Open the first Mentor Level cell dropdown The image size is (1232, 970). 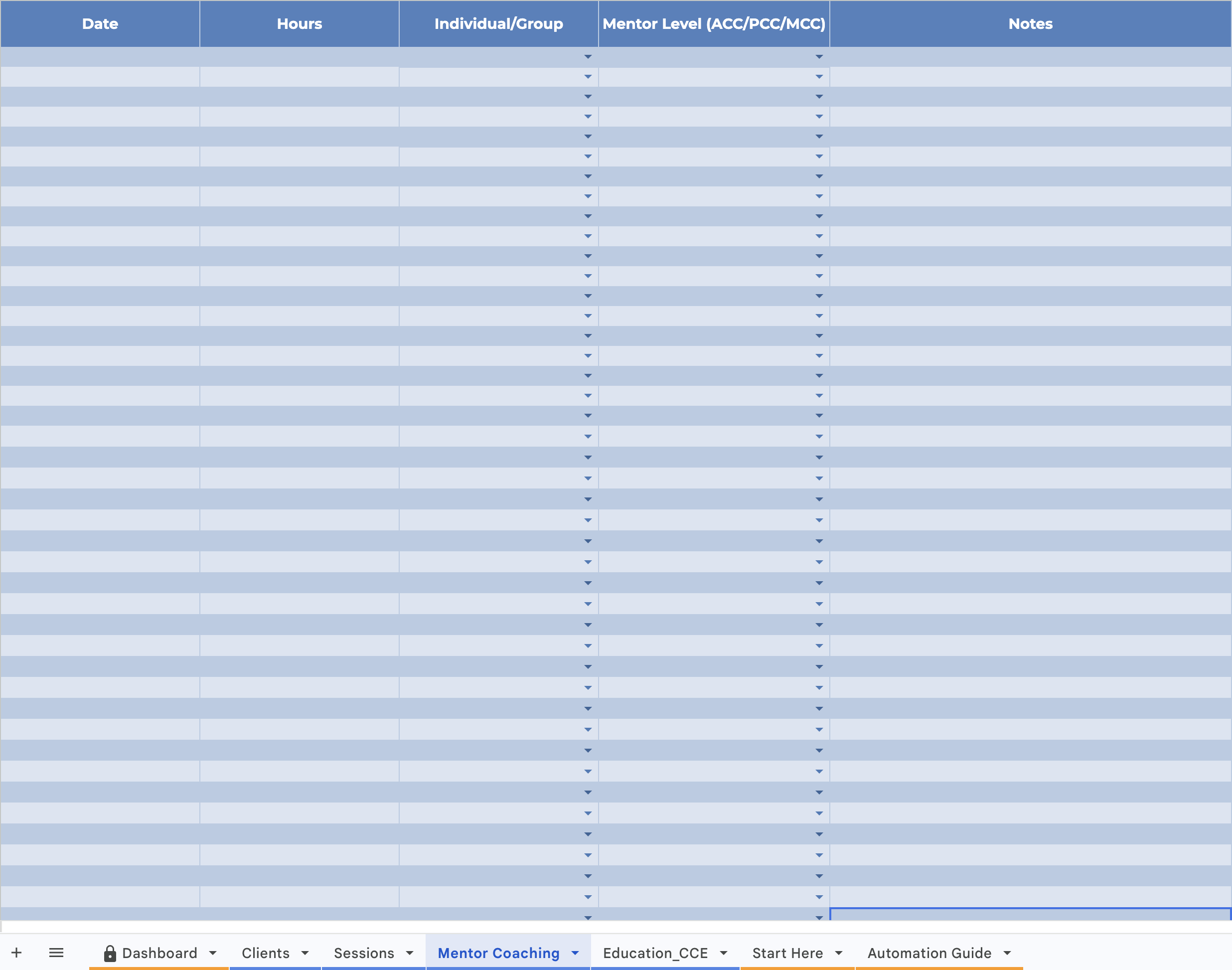(x=819, y=56)
